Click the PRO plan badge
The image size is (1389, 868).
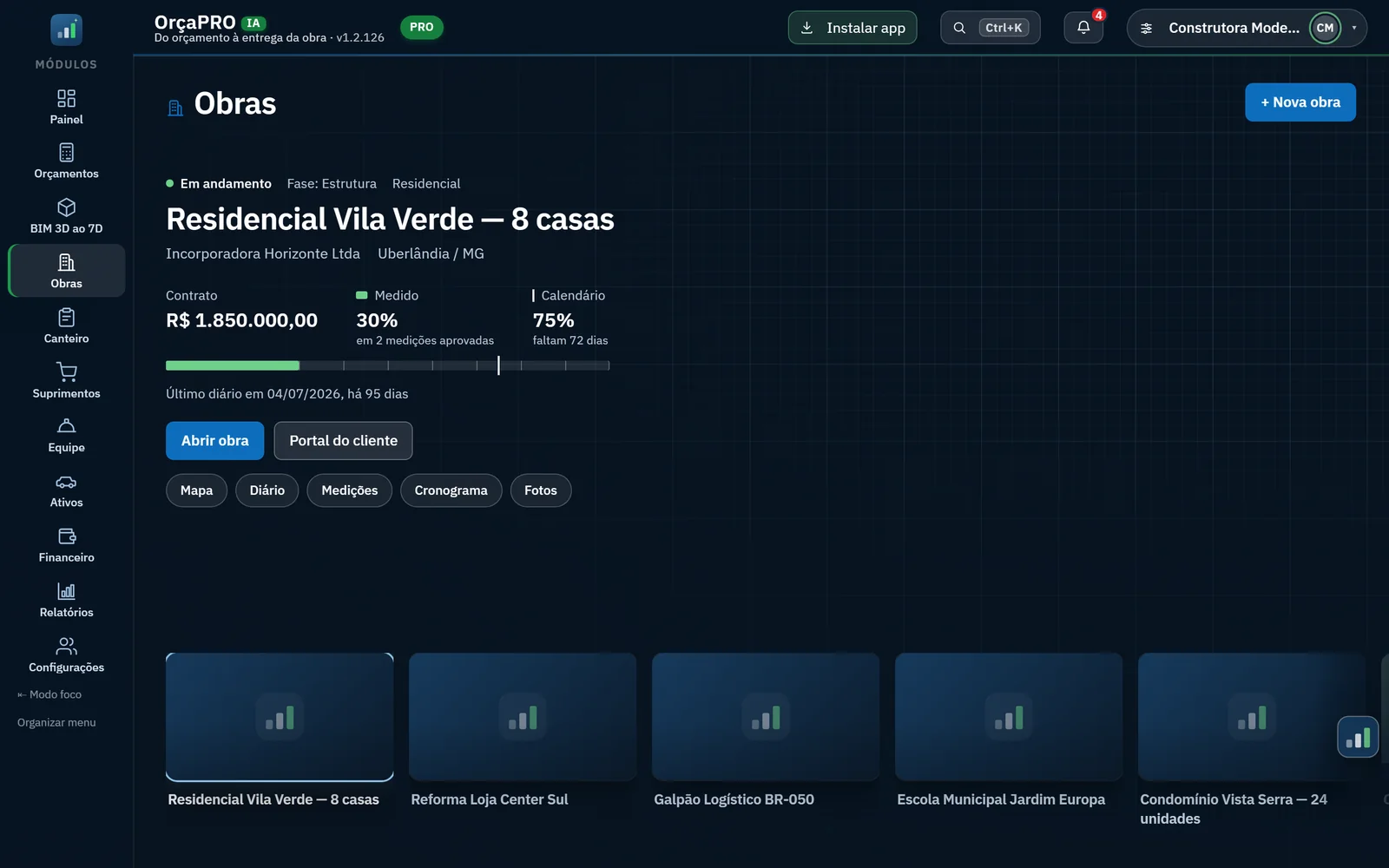[x=422, y=28]
